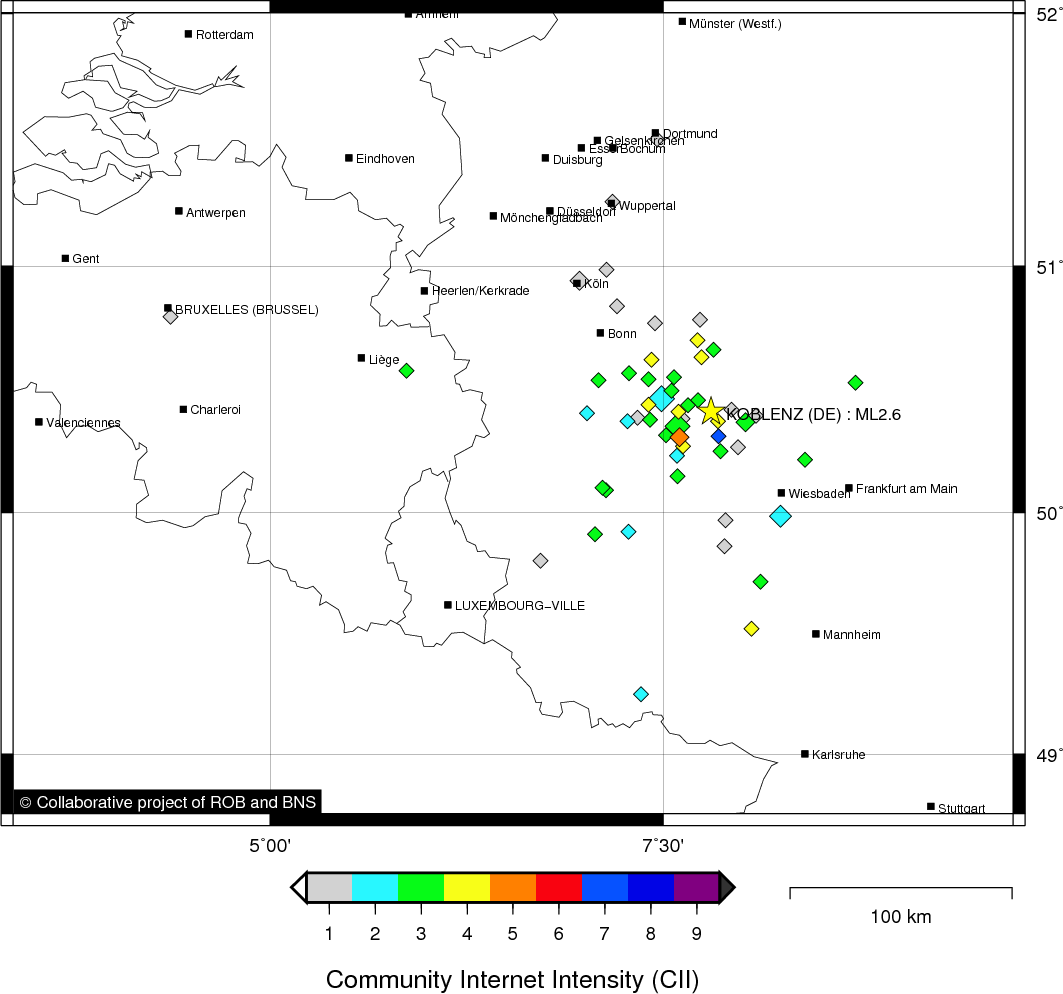Select the gray diamond below Bruxelles marker
This screenshot has height=994, width=1063.
(170, 317)
